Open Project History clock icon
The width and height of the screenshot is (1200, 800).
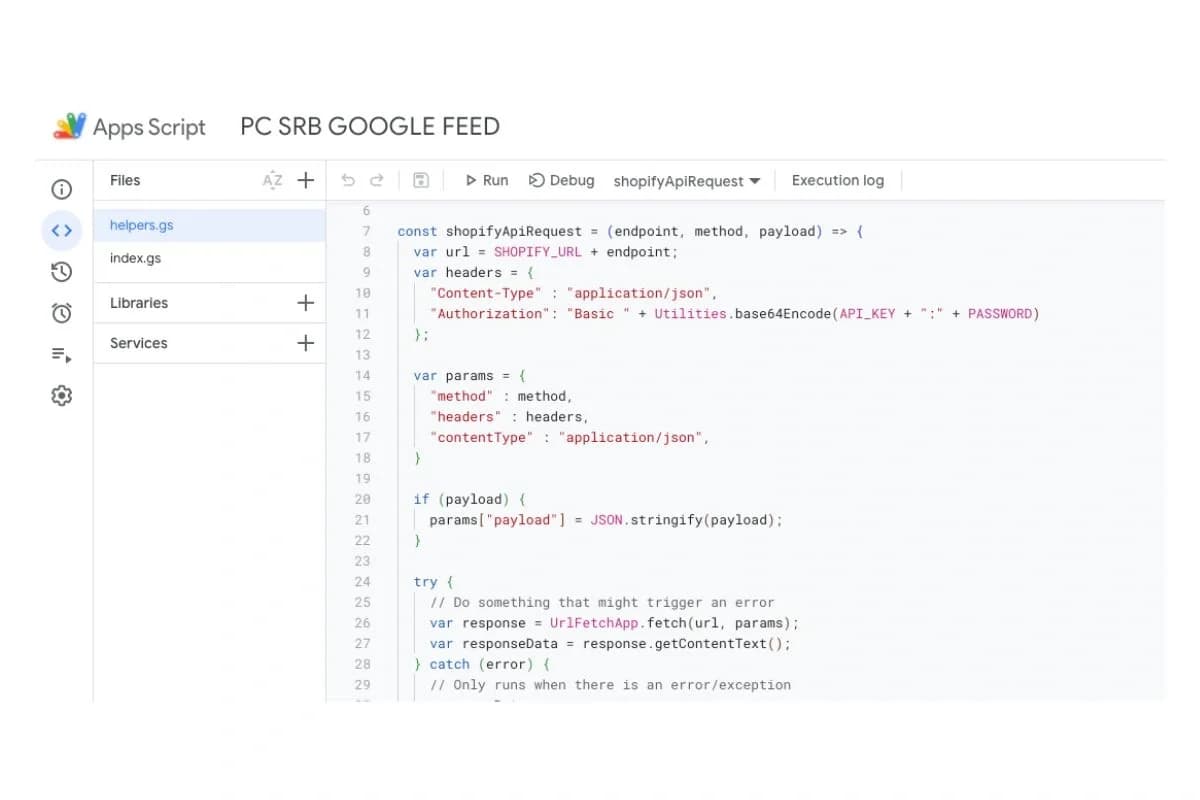(61, 272)
